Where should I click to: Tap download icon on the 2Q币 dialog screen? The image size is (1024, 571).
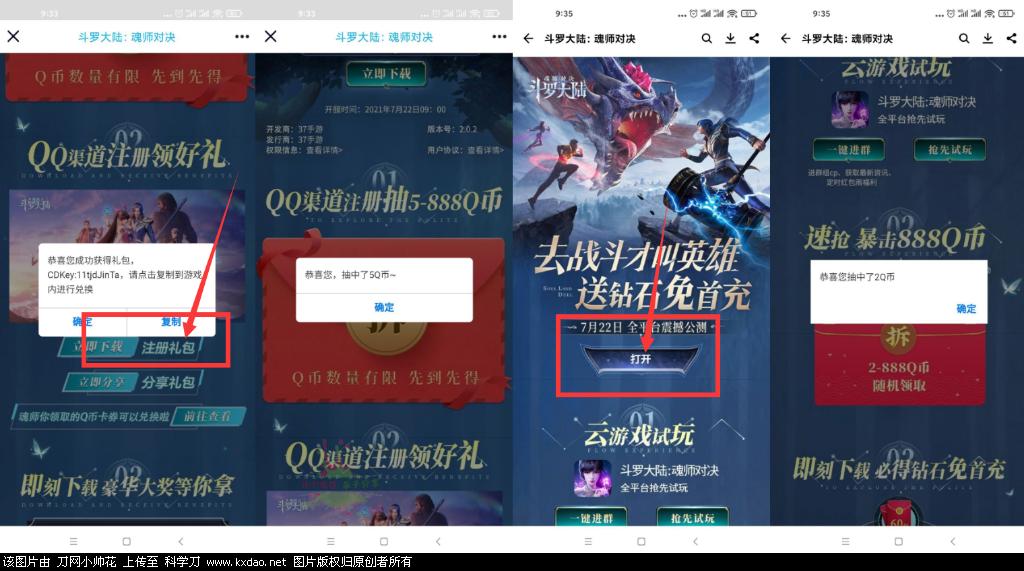tap(988, 39)
